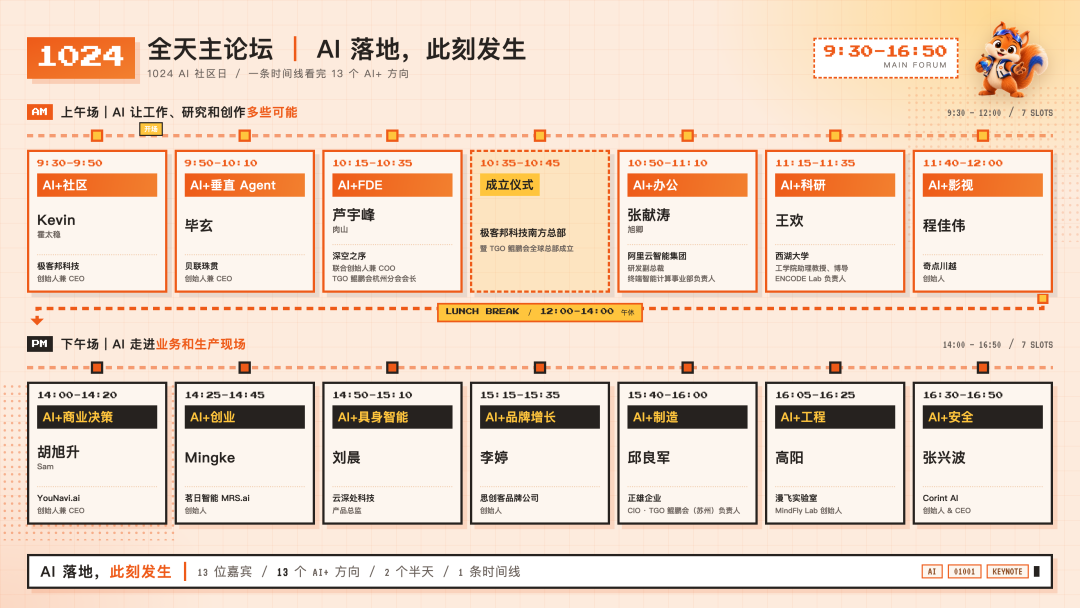
Task: Select timeline marker above AI+具身智能 card
Action: coord(392,368)
